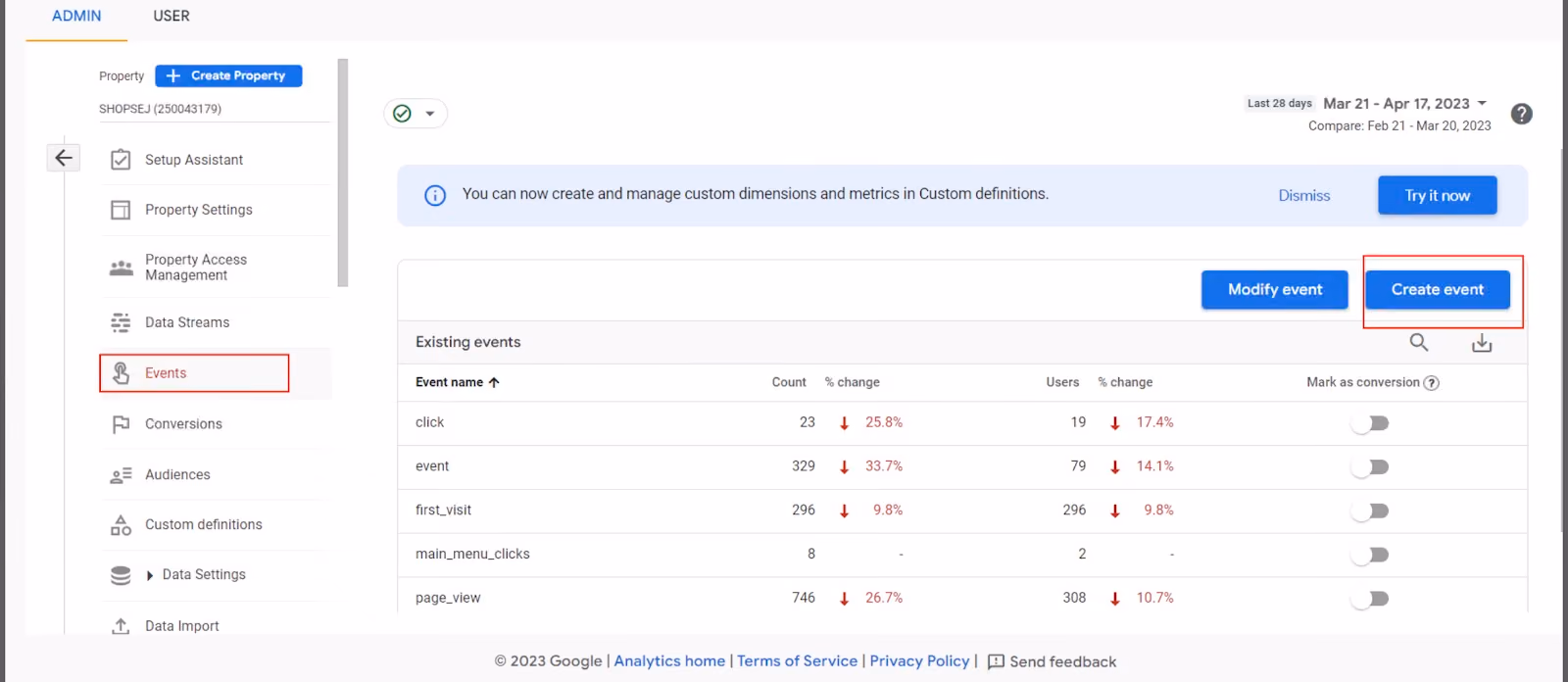Screen dimensions: 1568x682
Task: Open Data Import menu item
Action: [x=182, y=626]
